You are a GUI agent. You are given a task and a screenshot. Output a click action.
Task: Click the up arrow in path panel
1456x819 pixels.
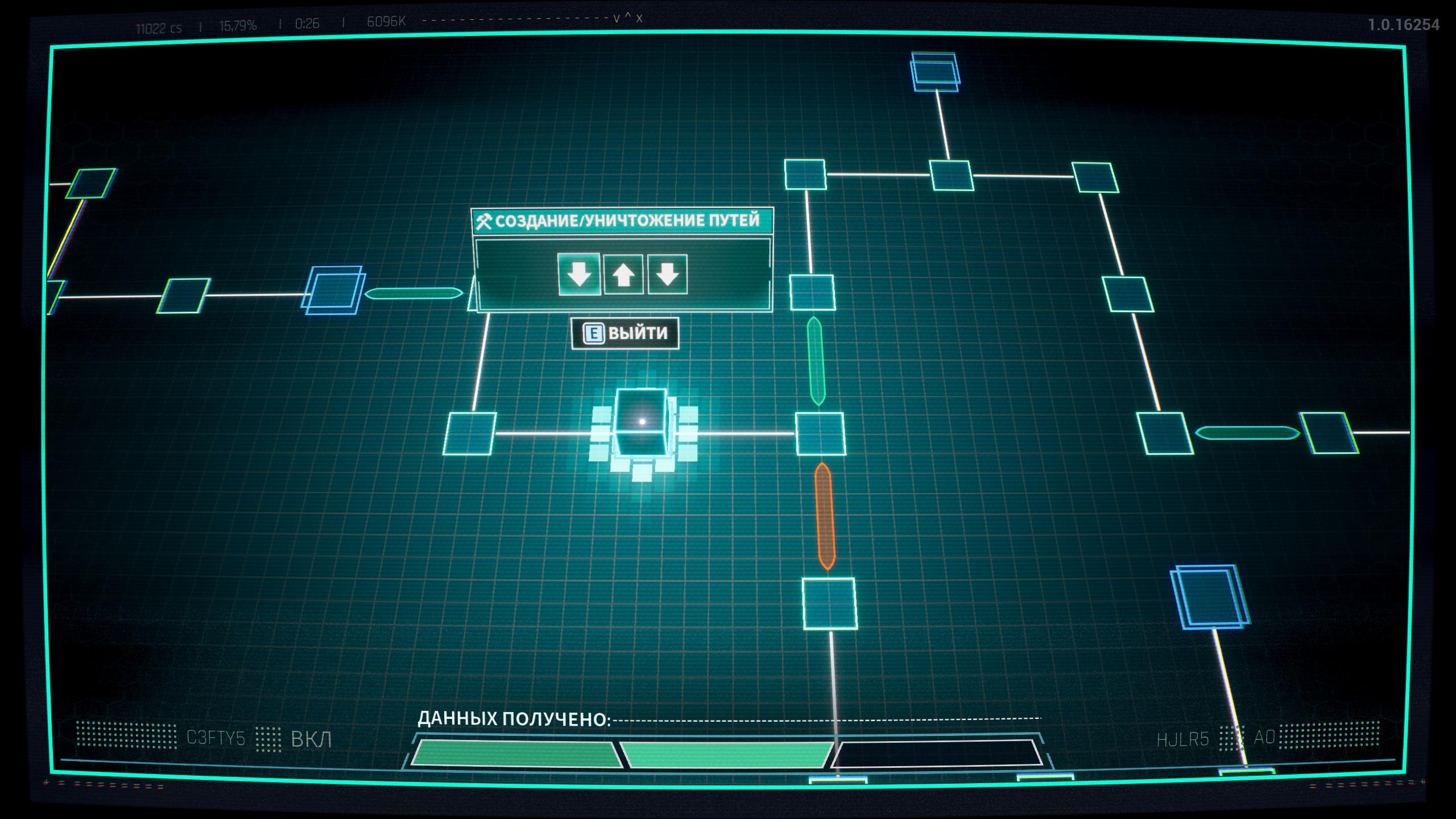(x=623, y=274)
